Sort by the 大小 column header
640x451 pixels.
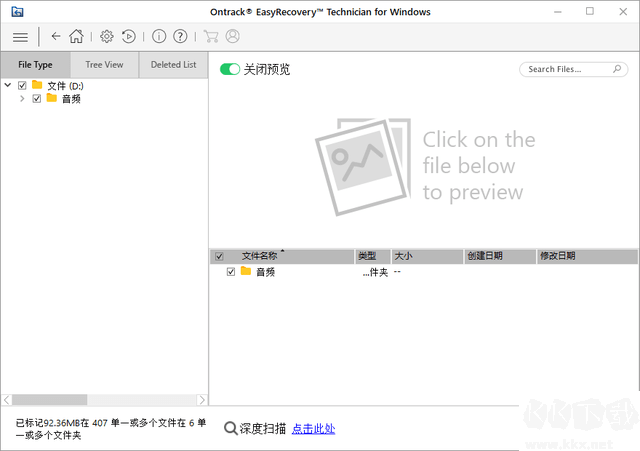pos(427,256)
